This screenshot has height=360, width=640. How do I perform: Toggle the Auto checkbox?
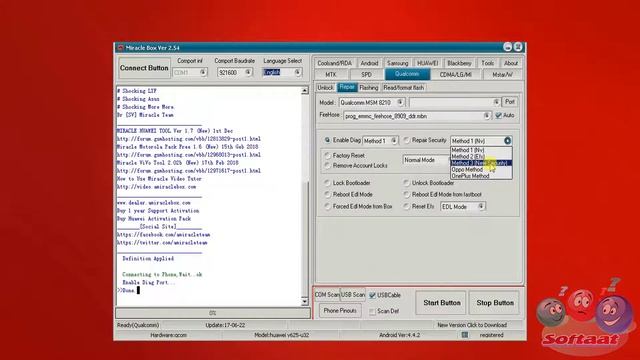tap(498, 116)
